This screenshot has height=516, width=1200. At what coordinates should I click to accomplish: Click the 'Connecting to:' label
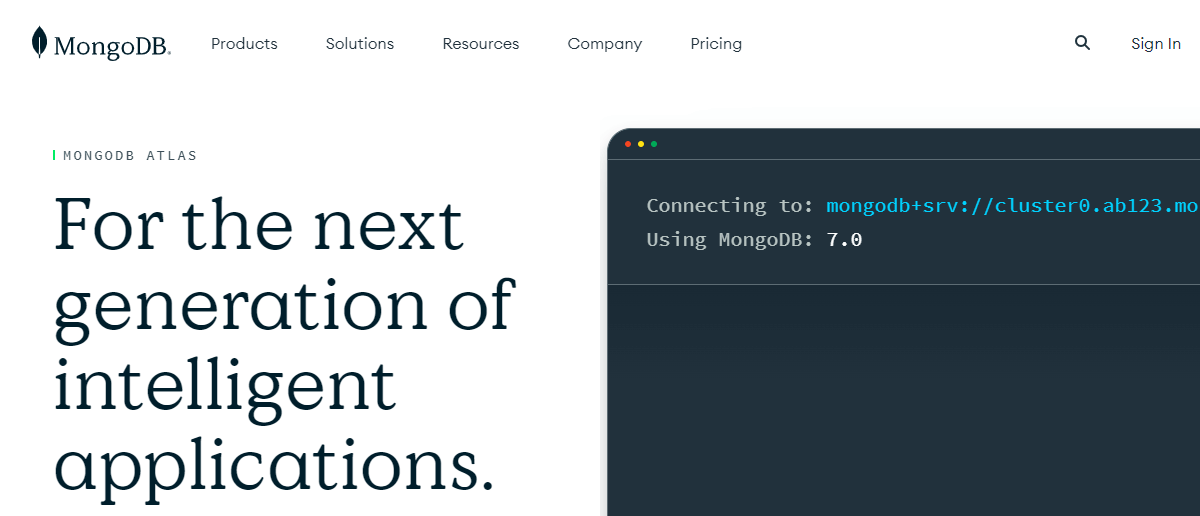[731, 206]
